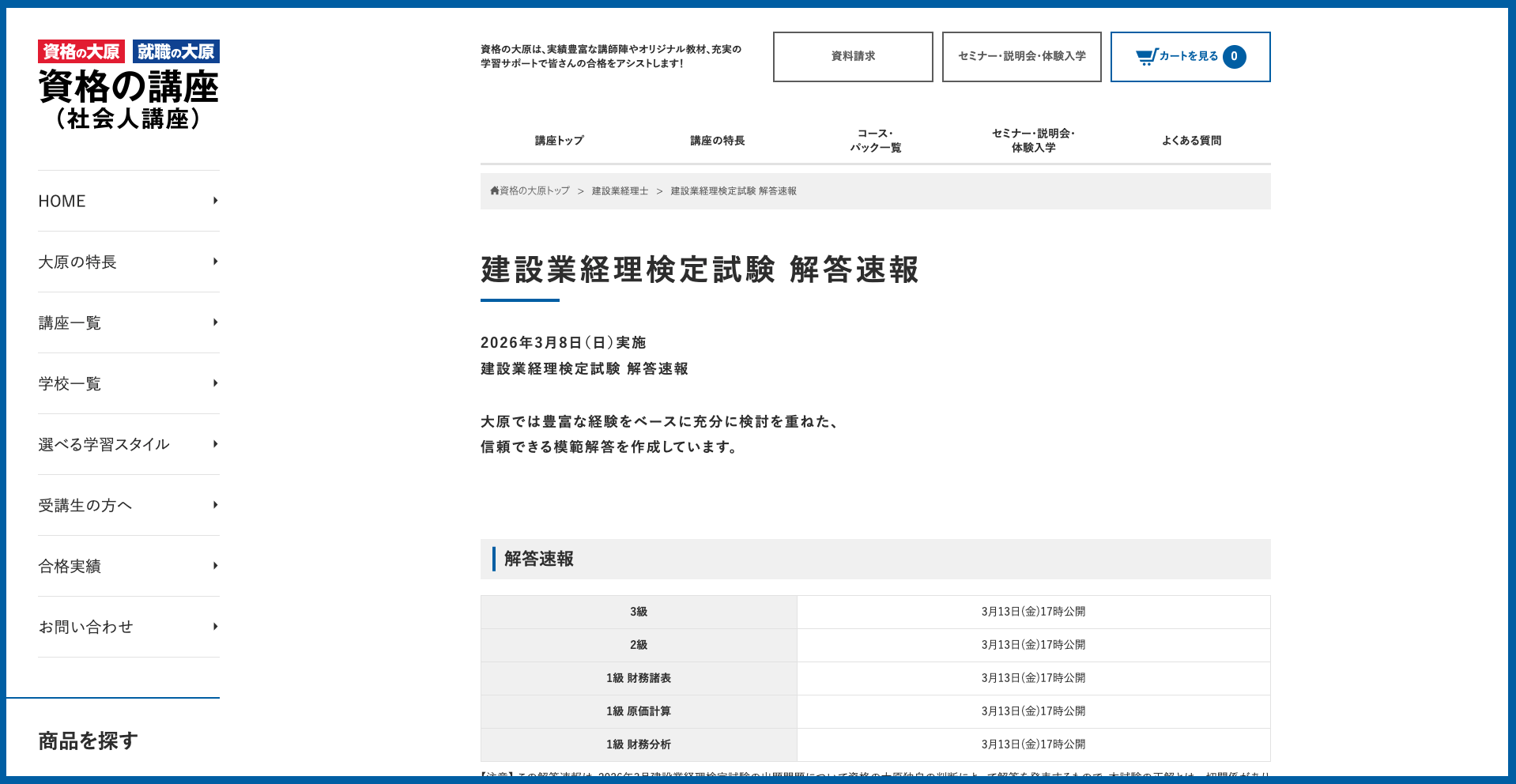This screenshot has height=784, width=1516.
Task: Follow the 建設業経理士 breadcrumb link
Action: 620,191
